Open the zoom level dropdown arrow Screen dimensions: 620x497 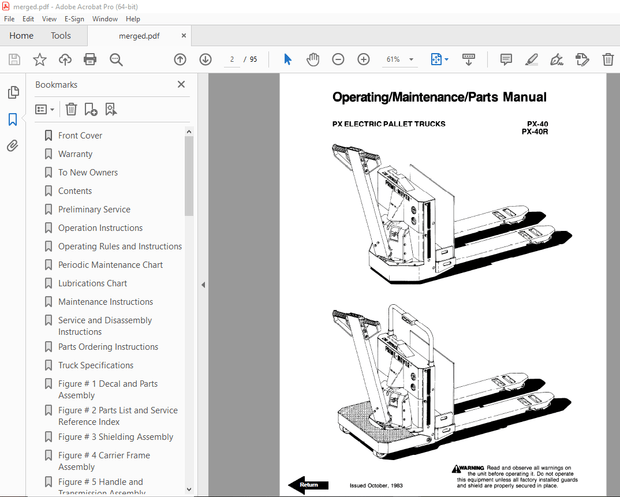411,60
